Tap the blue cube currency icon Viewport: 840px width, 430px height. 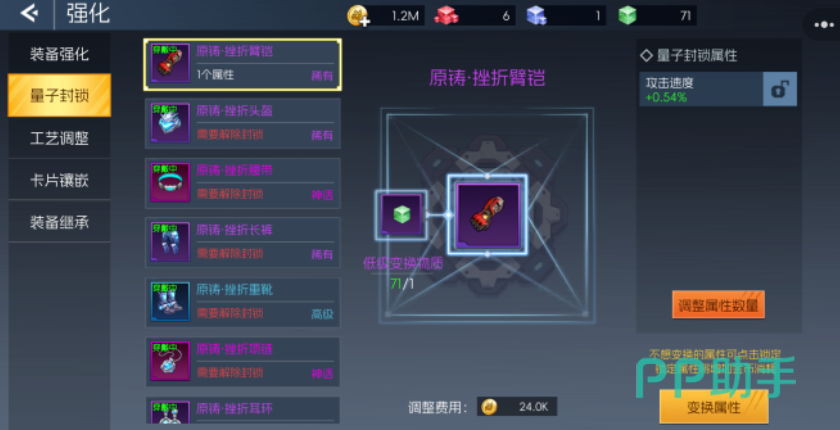(x=536, y=15)
